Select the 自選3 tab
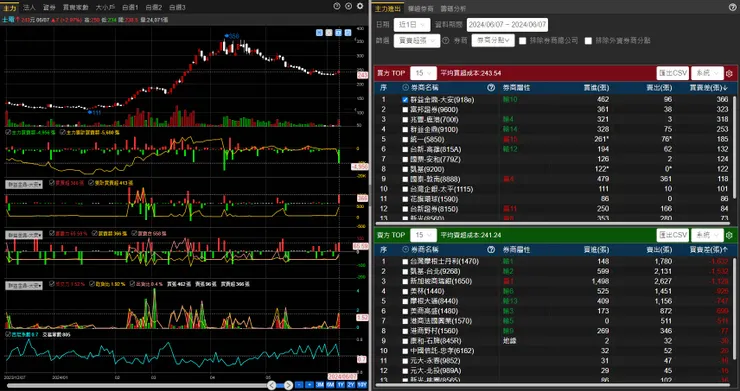This screenshot has height=391, width=740. pyautogui.click(x=177, y=7)
